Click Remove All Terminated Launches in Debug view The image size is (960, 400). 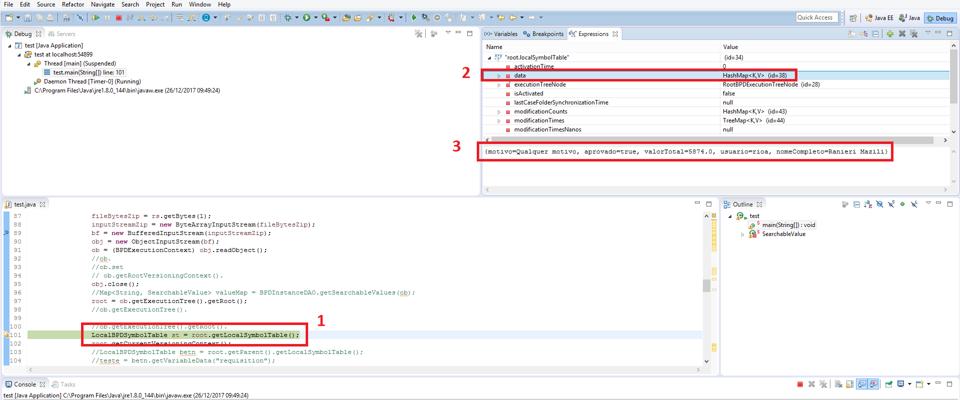(419, 34)
